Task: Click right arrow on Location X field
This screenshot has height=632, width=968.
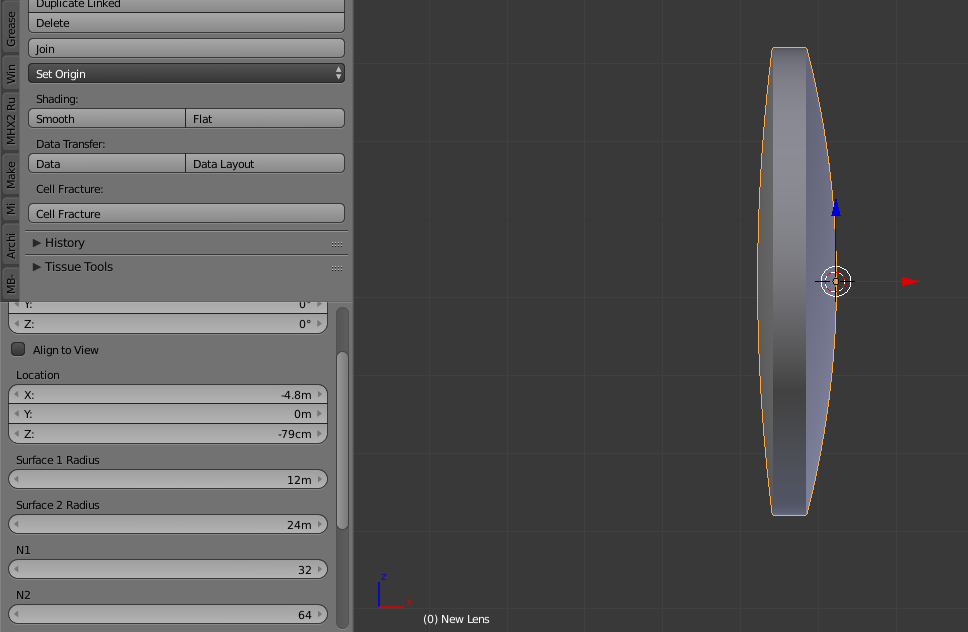Action: [320, 395]
